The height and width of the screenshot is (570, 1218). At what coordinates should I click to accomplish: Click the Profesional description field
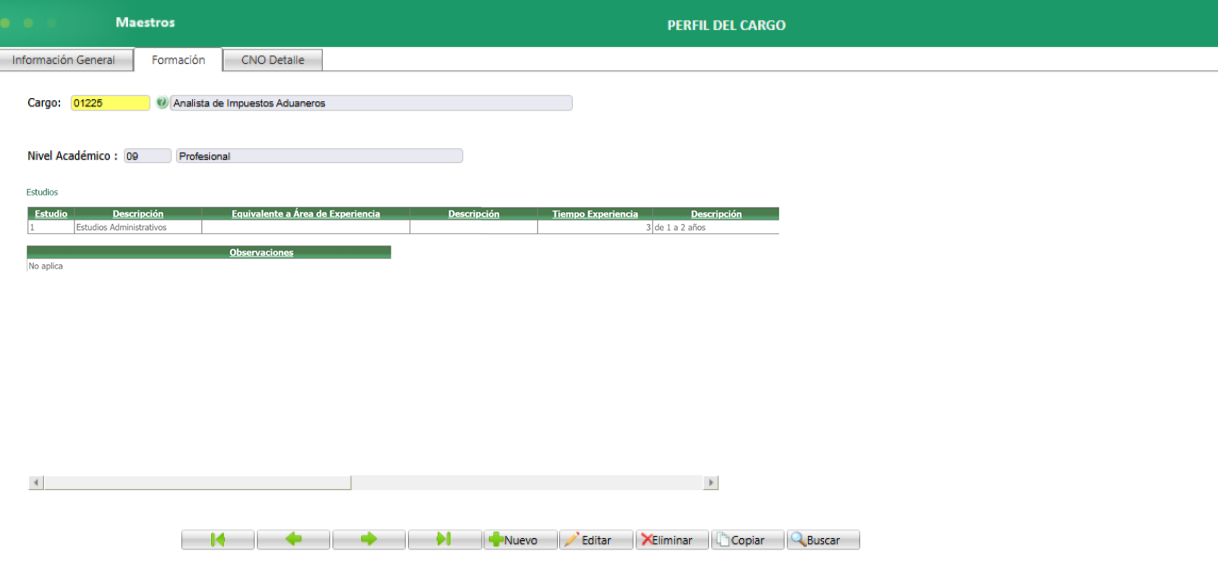click(x=319, y=156)
